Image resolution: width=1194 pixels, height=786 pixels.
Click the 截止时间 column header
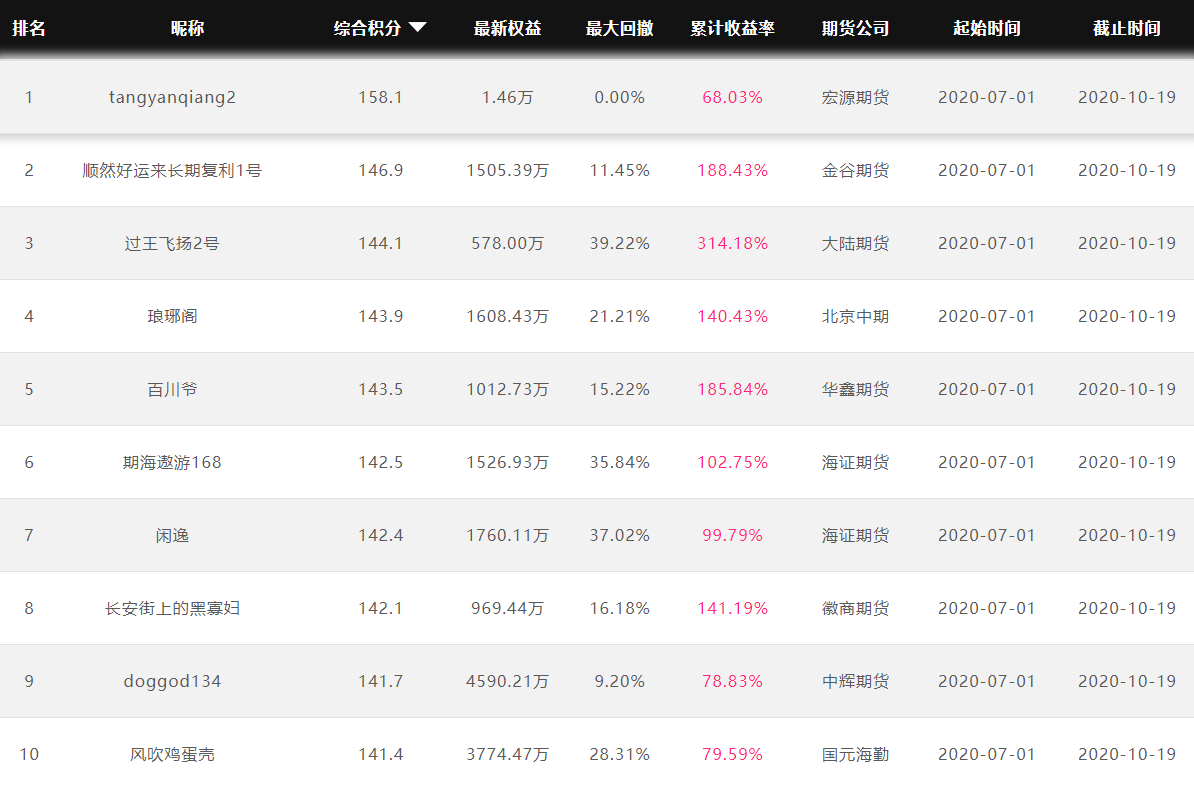[x=1127, y=28]
